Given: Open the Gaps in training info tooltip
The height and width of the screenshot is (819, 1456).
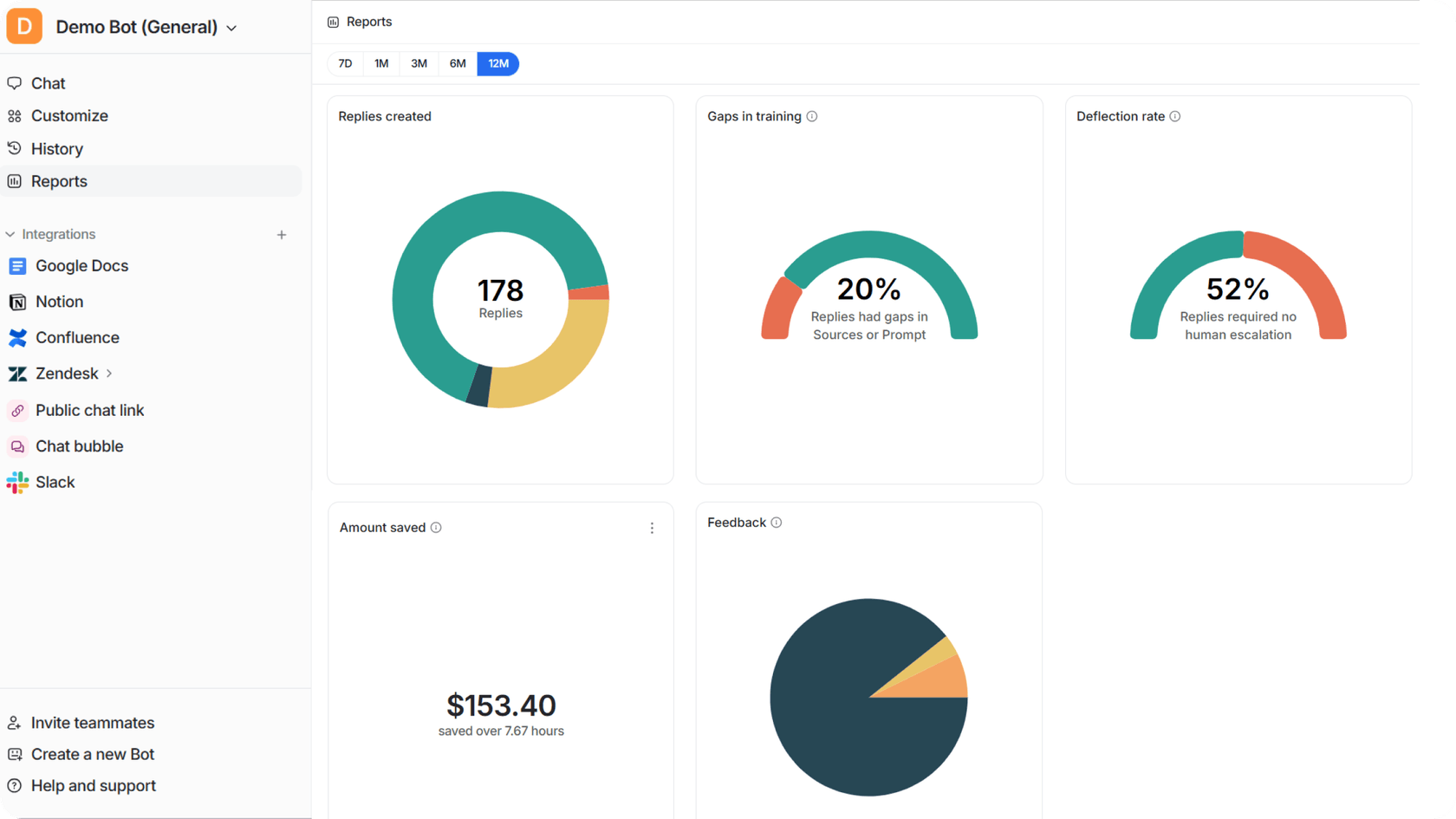Looking at the screenshot, I should point(813,115).
